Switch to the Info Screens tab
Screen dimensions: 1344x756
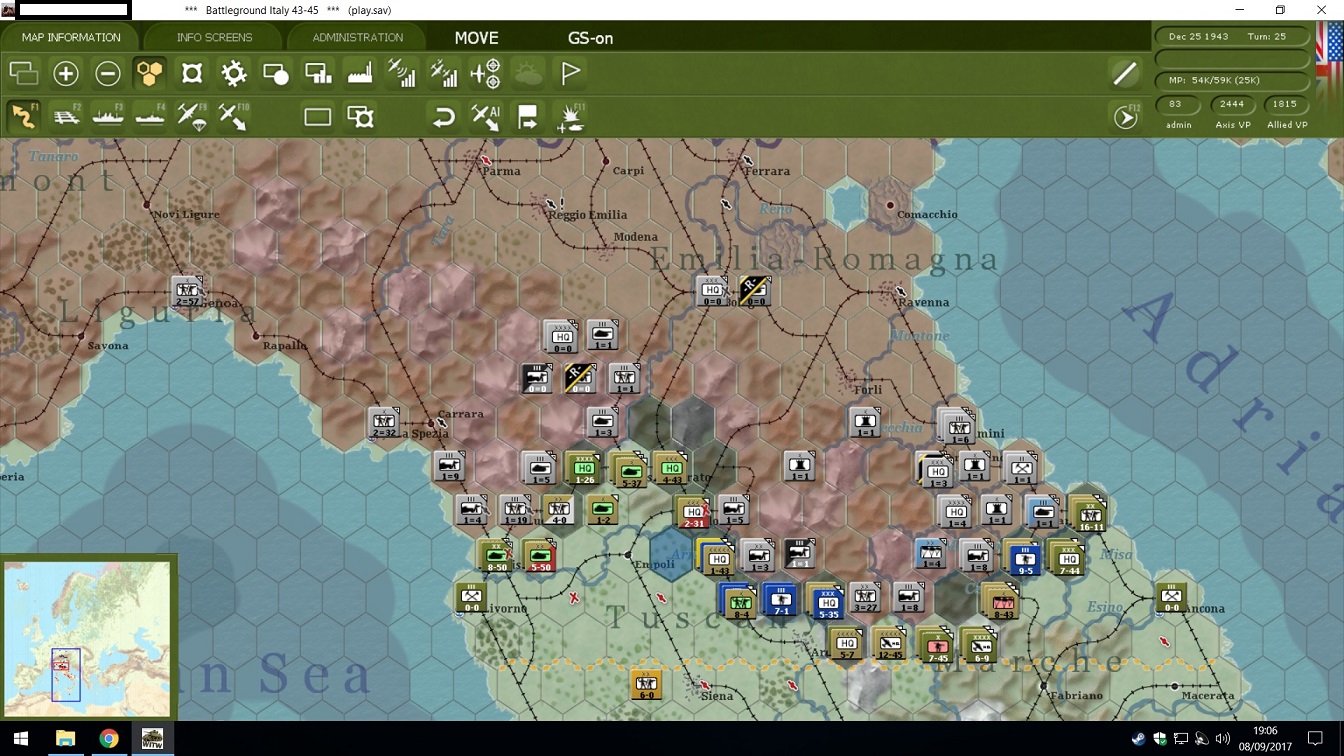(x=214, y=38)
